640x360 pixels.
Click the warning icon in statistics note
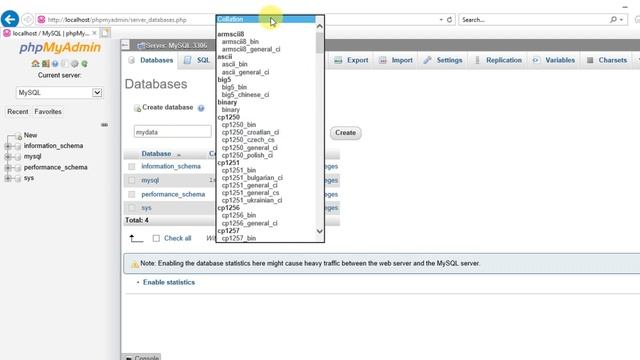pos(134,264)
